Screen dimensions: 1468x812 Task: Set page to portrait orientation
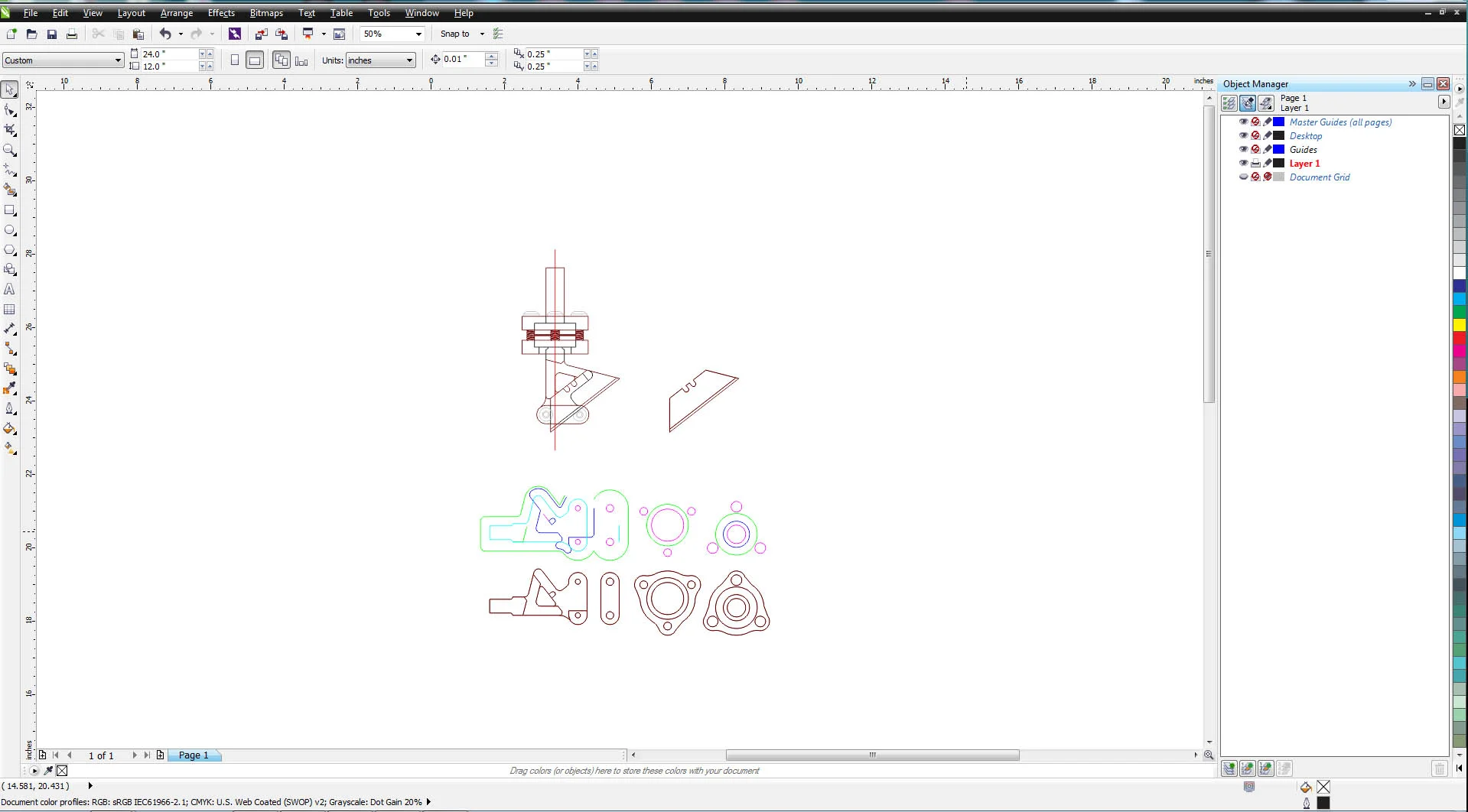(235, 60)
